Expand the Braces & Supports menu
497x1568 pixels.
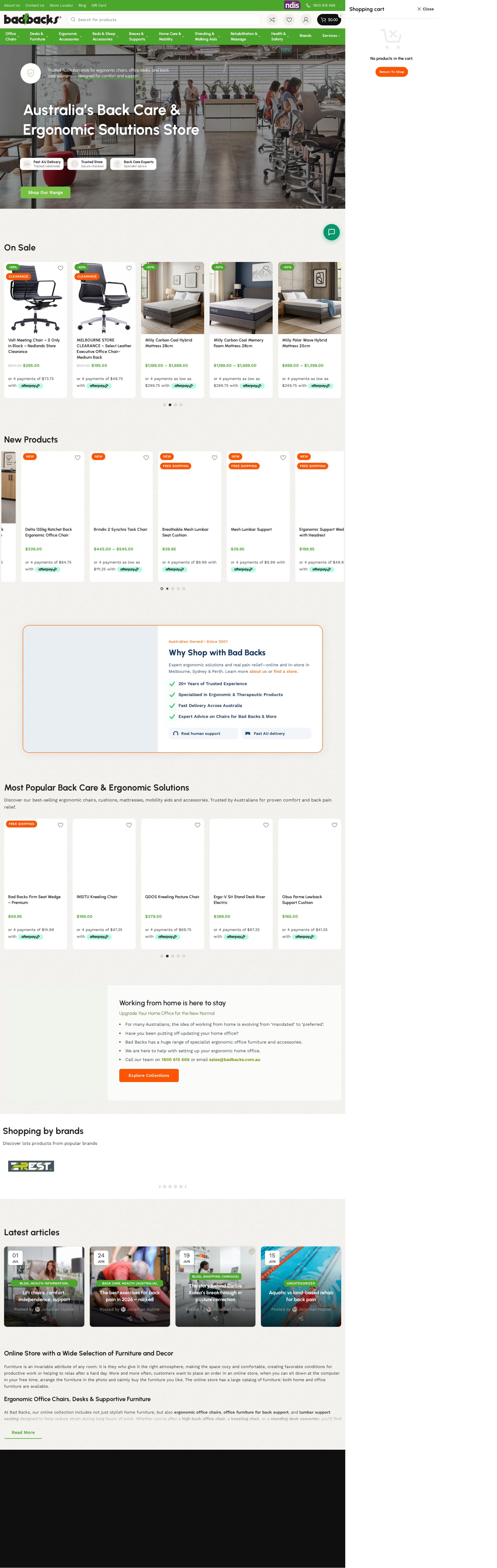138,37
